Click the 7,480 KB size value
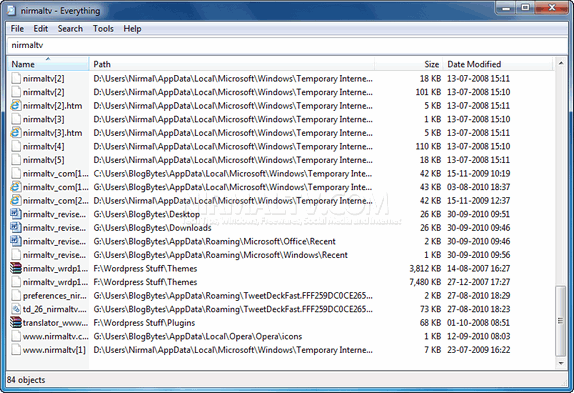574x393 pixels. tap(425, 282)
